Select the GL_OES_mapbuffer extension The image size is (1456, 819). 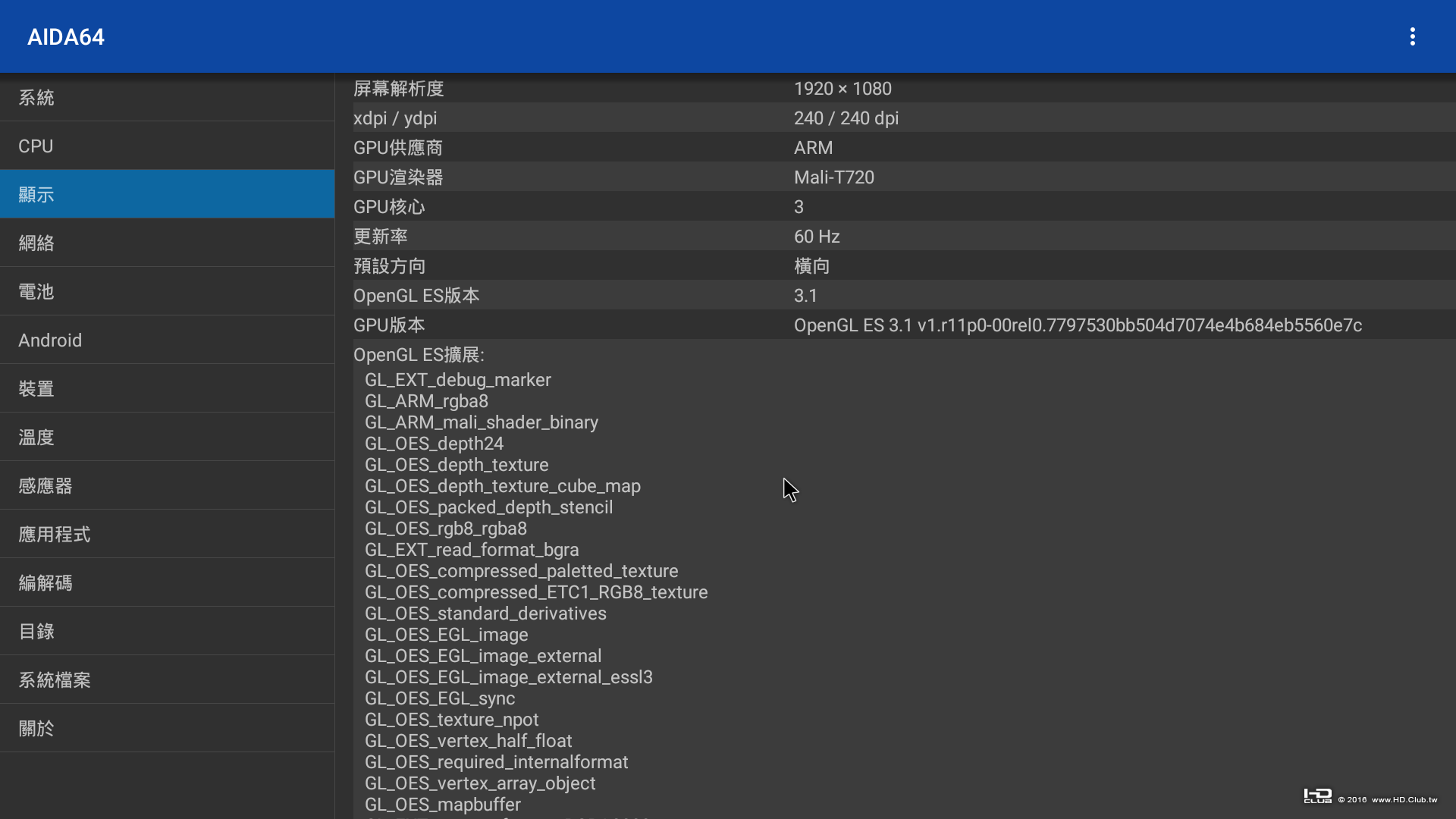pyautogui.click(x=443, y=805)
